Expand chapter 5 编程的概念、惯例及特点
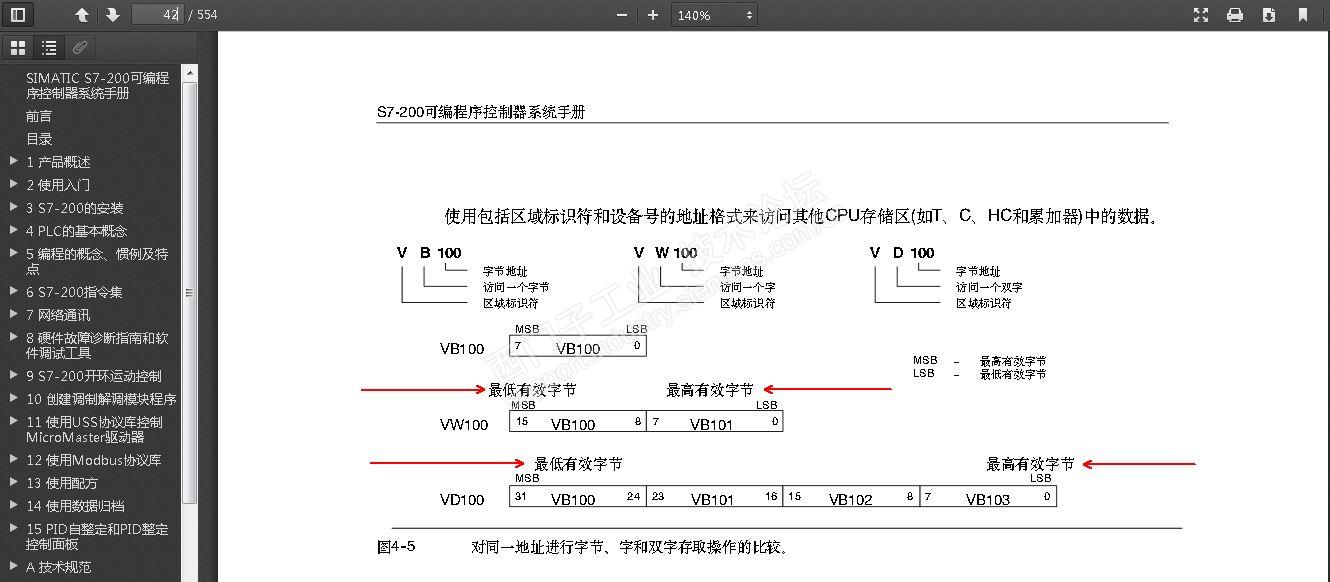Screen dimensions: 1330x582 pyautogui.click(x=14, y=253)
